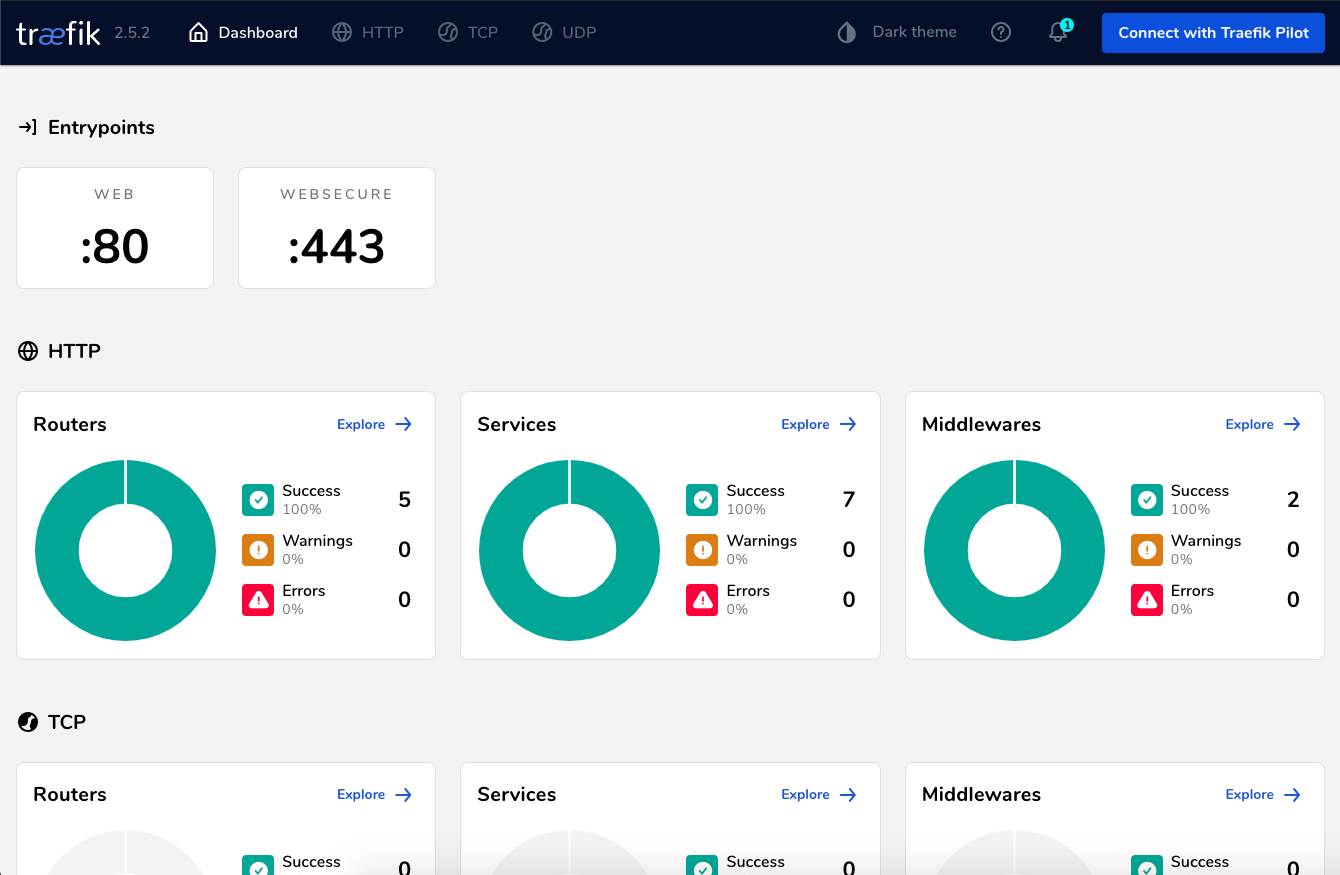Explore the TCP Routers

coord(374,794)
